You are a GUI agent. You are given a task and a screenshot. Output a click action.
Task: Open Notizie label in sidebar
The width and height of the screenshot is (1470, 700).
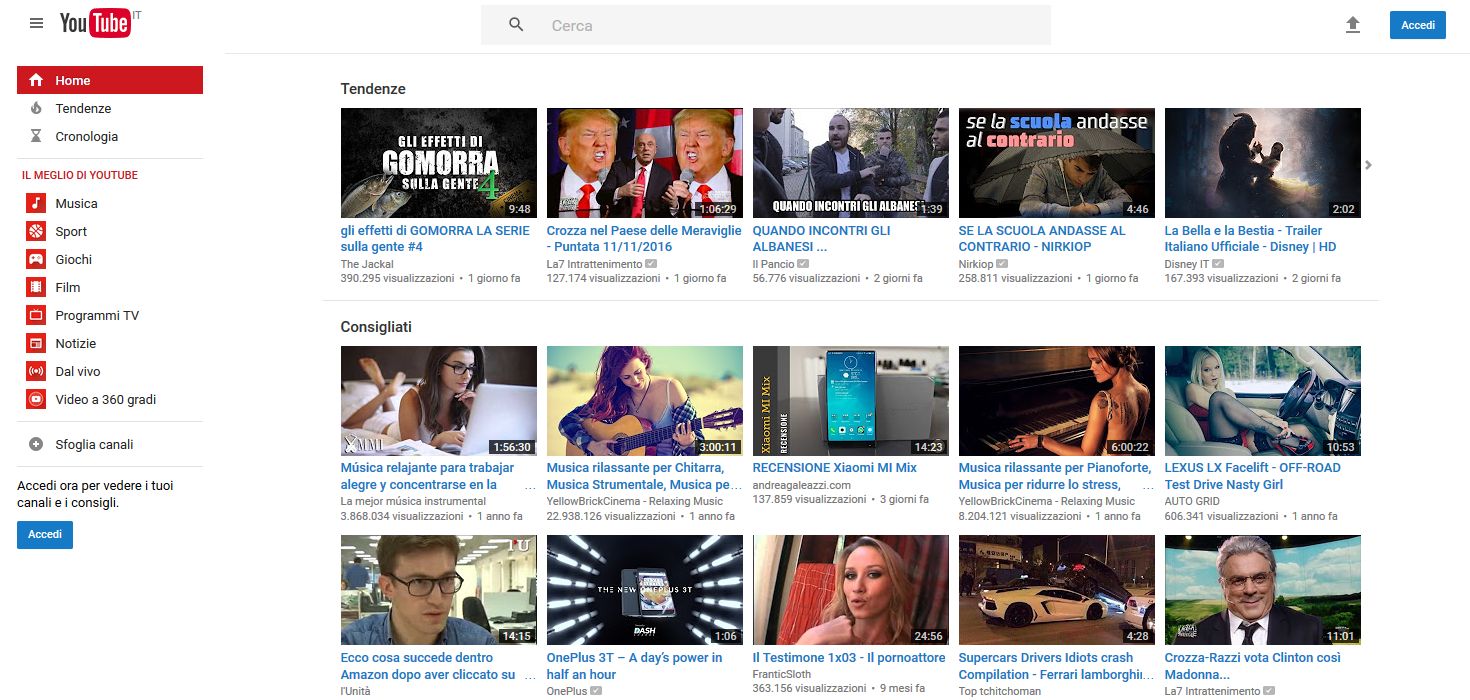pyautogui.click(x=76, y=343)
